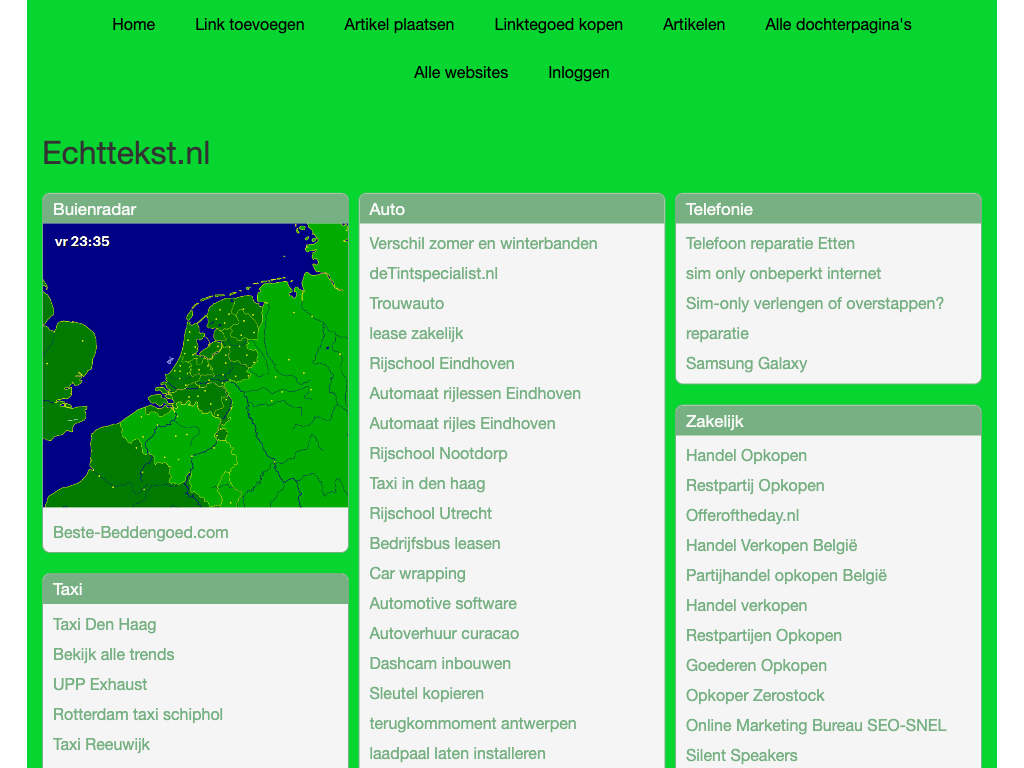This screenshot has width=1024, height=768.
Task: Open the Rijschool Utrecht link
Action: click(x=430, y=513)
